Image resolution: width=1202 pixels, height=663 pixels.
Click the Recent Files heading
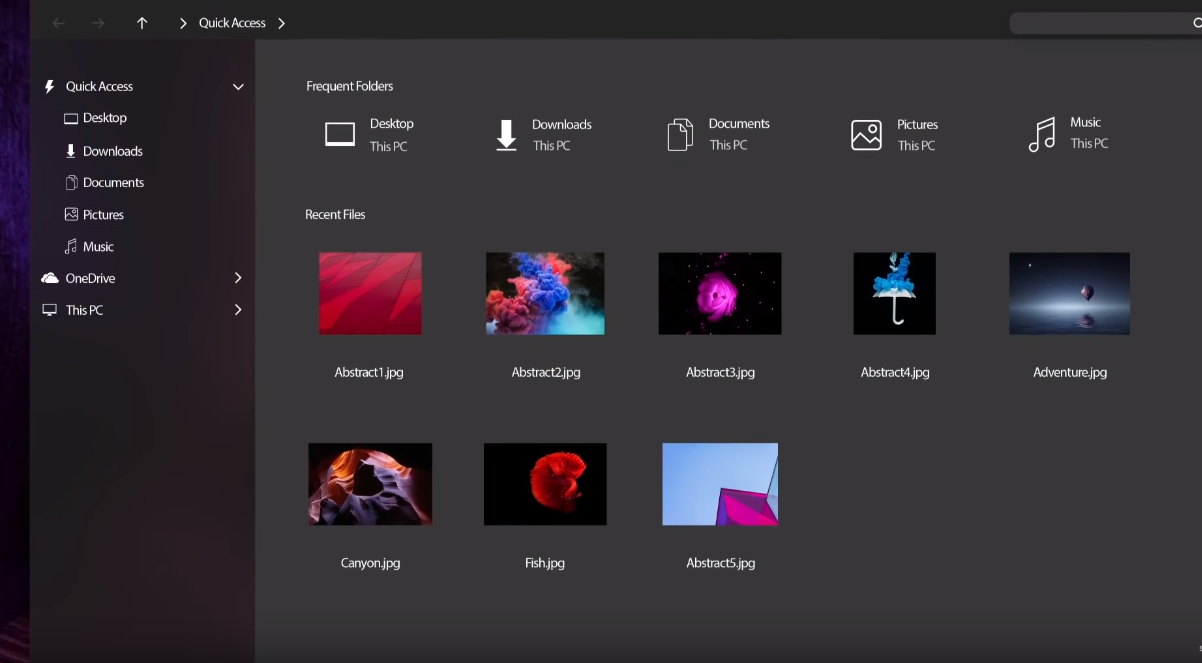click(335, 215)
